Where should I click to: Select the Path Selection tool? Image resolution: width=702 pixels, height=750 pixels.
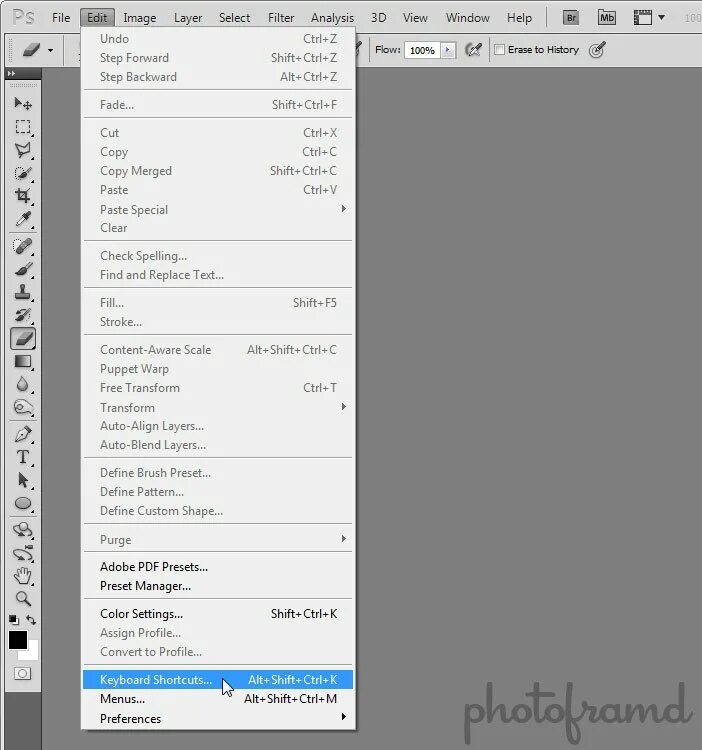pos(22,480)
